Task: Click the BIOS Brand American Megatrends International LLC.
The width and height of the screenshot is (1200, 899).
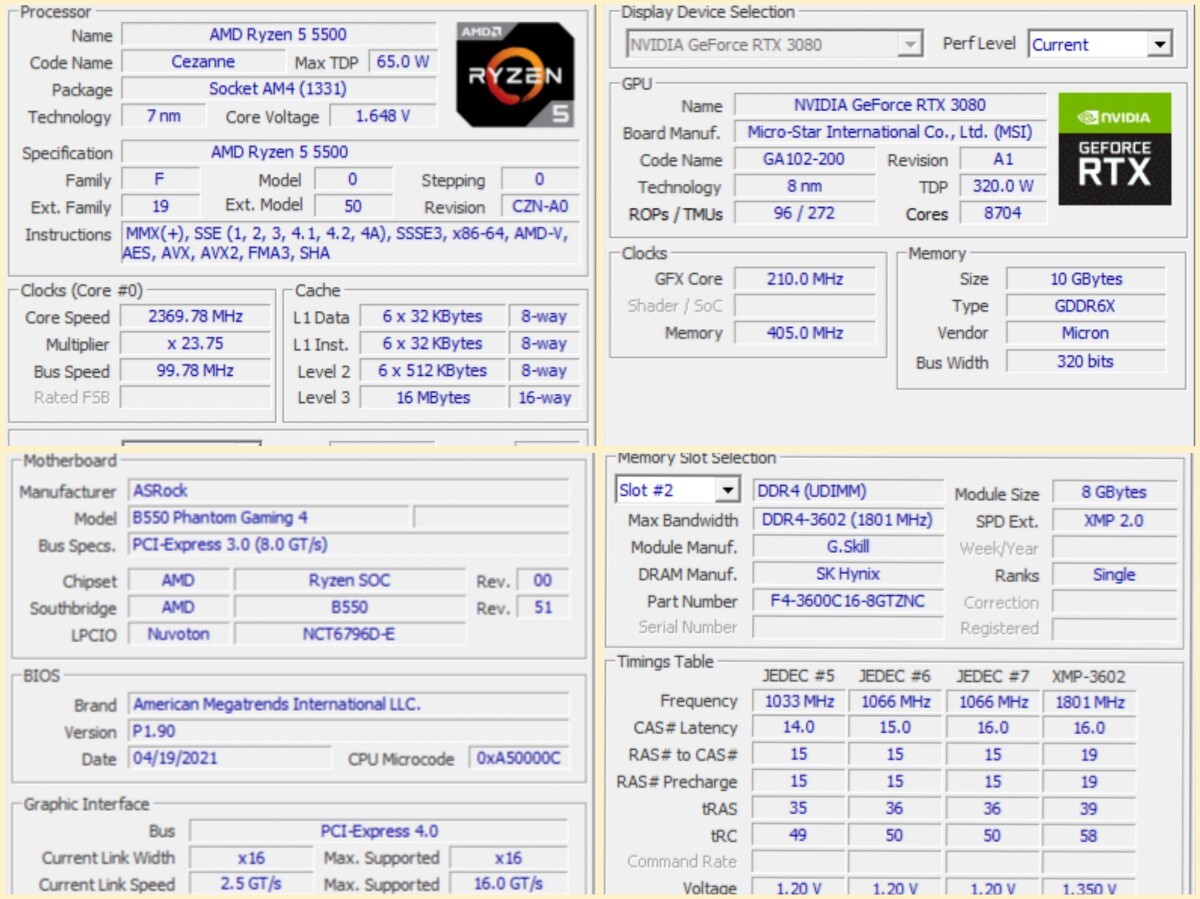Action: click(350, 705)
